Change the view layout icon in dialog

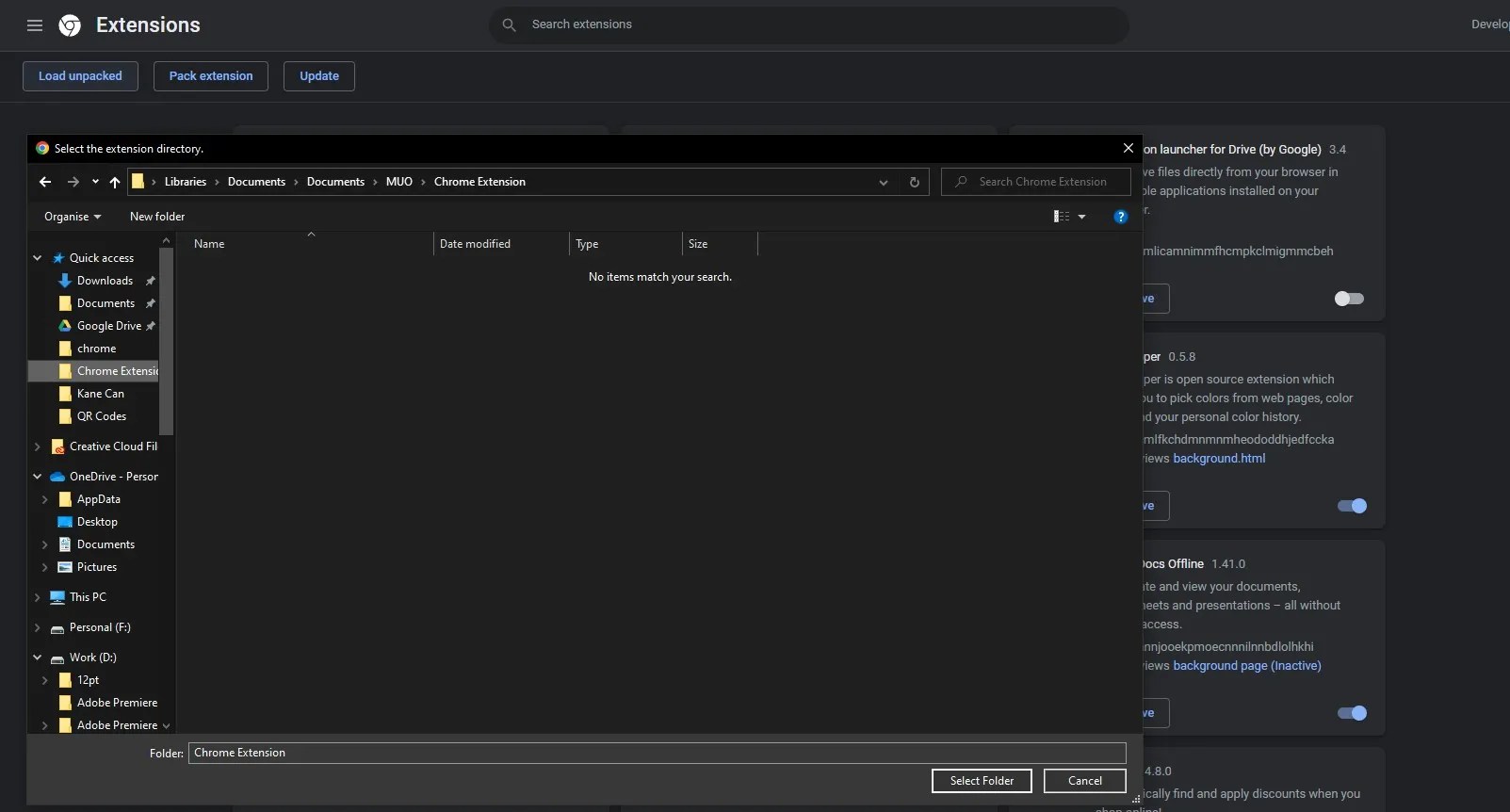tap(1062, 217)
